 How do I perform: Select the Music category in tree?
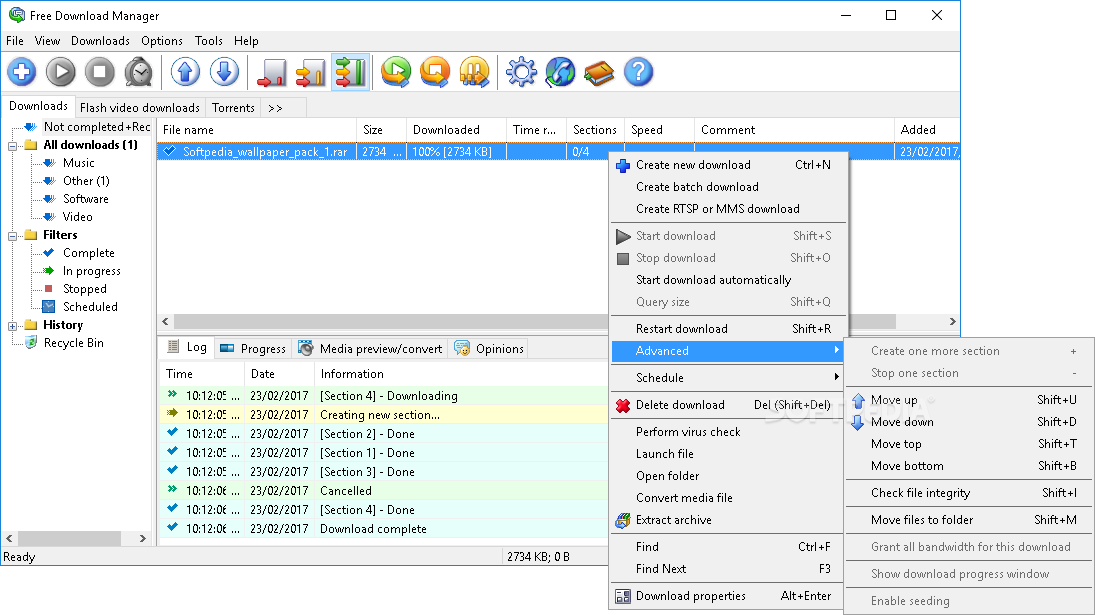(78, 163)
